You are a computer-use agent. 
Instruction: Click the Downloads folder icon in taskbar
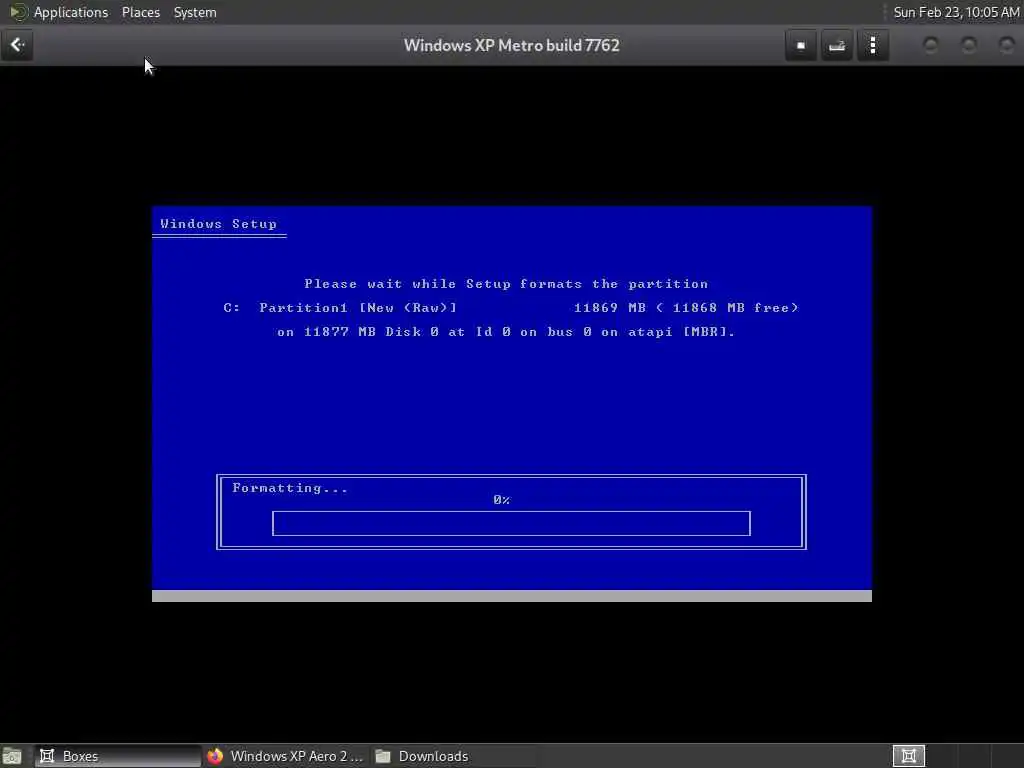[x=383, y=756]
